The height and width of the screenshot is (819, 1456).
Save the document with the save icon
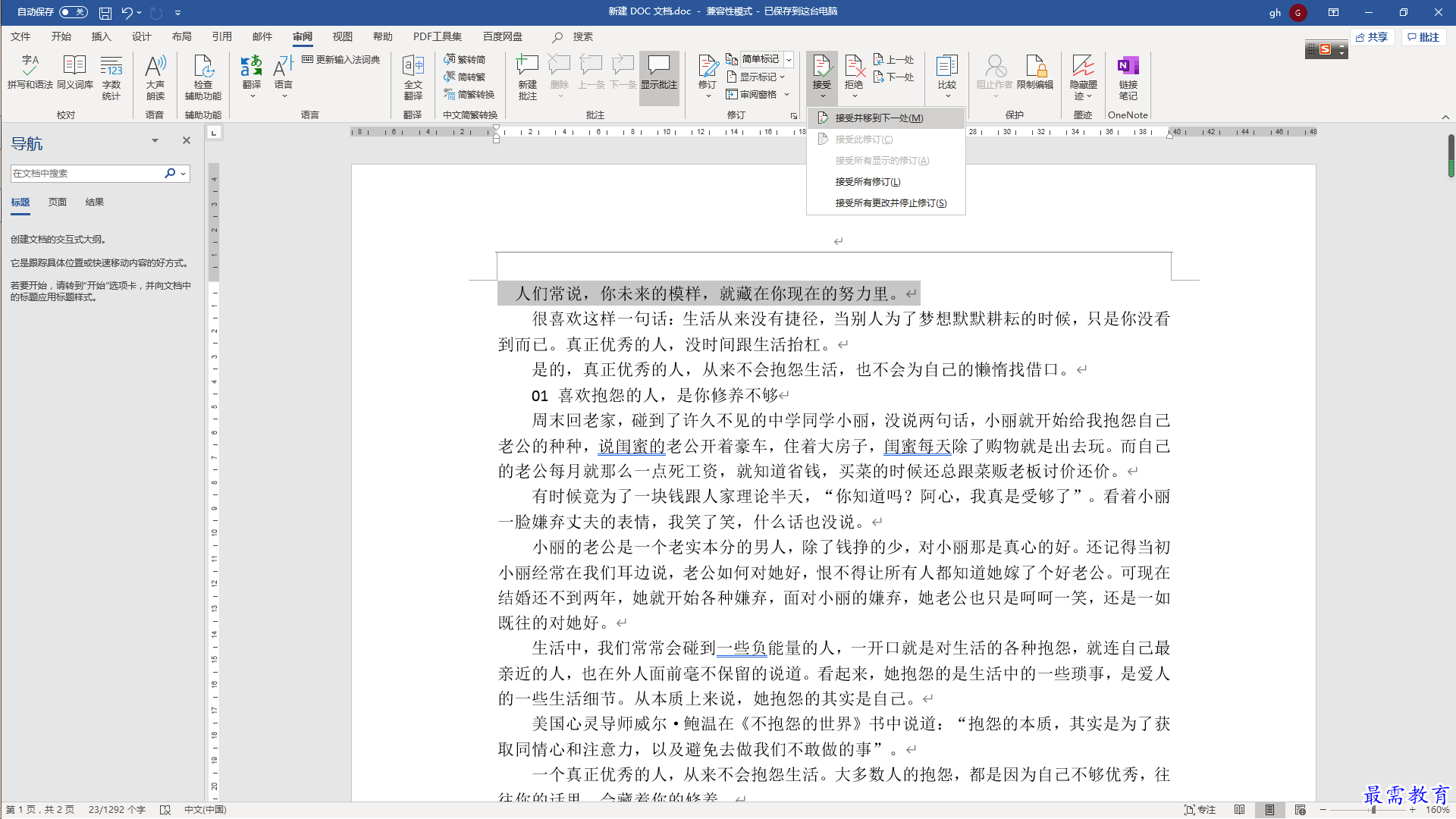pos(105,12)
